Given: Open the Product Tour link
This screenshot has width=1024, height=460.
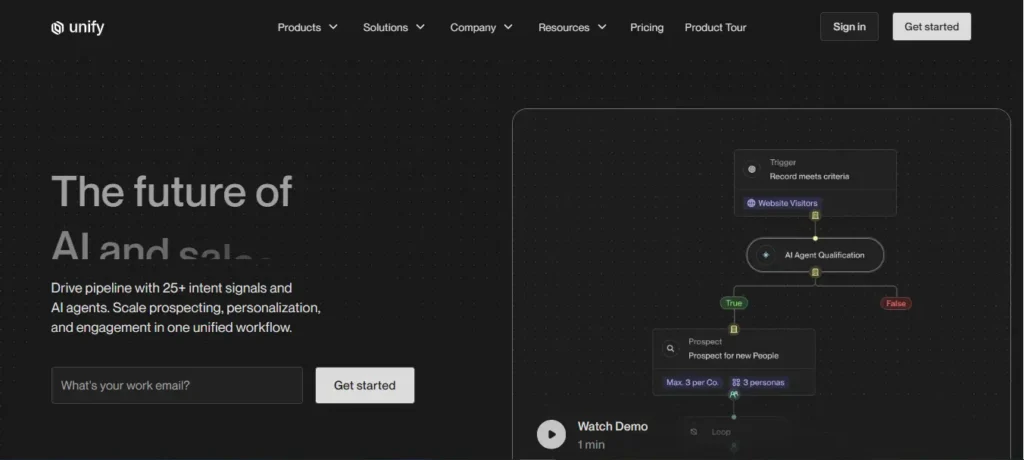Looking at the screenshot, I should click(715, 27).
